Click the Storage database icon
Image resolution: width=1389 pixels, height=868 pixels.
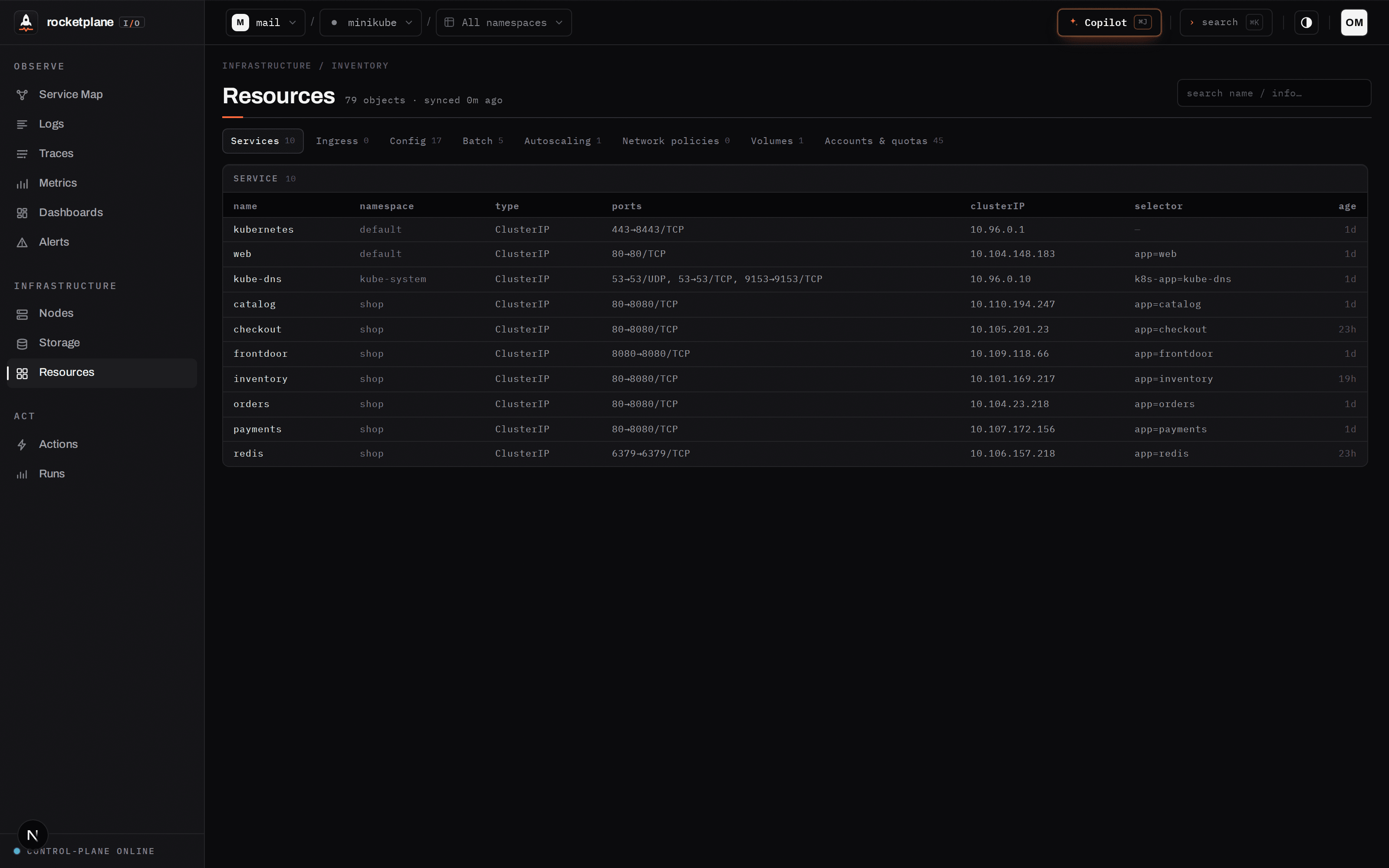point(22,343)
